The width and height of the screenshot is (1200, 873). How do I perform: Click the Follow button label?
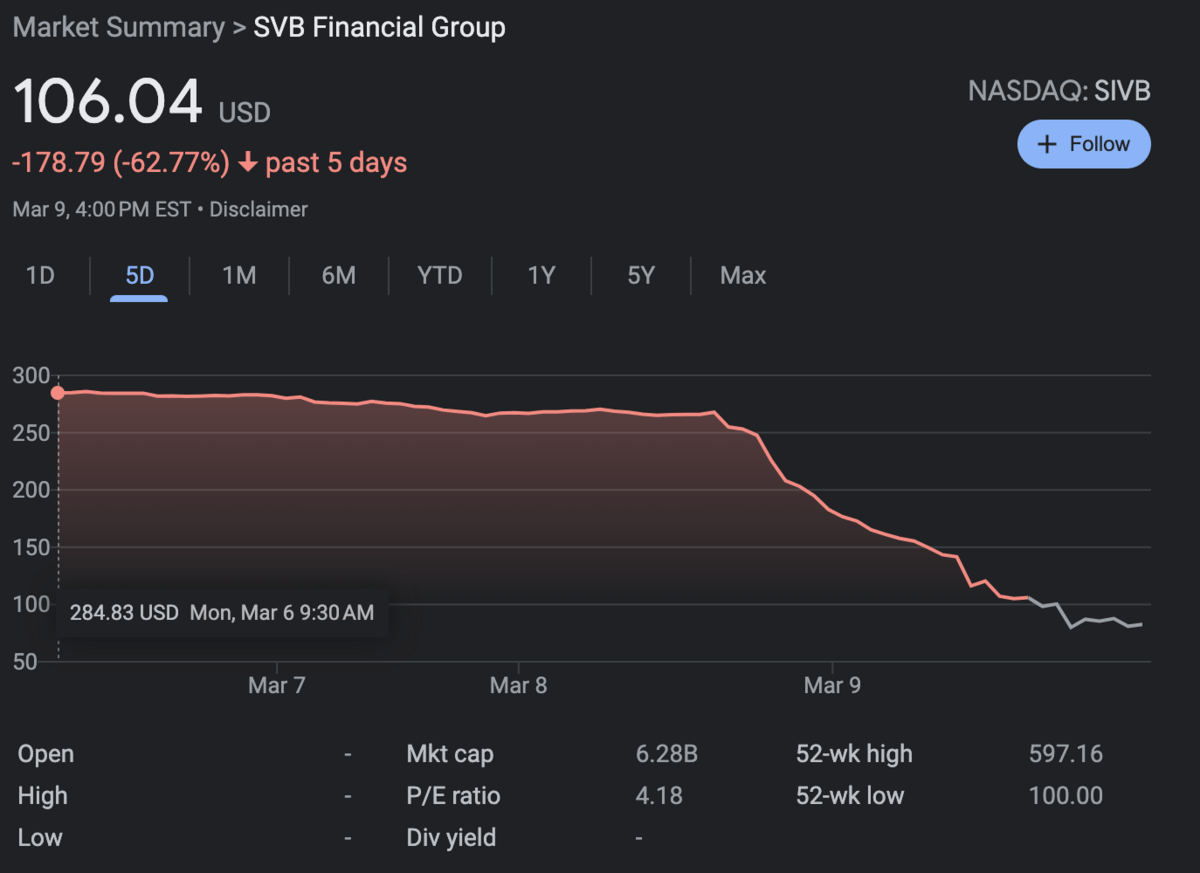point(1099,144)
